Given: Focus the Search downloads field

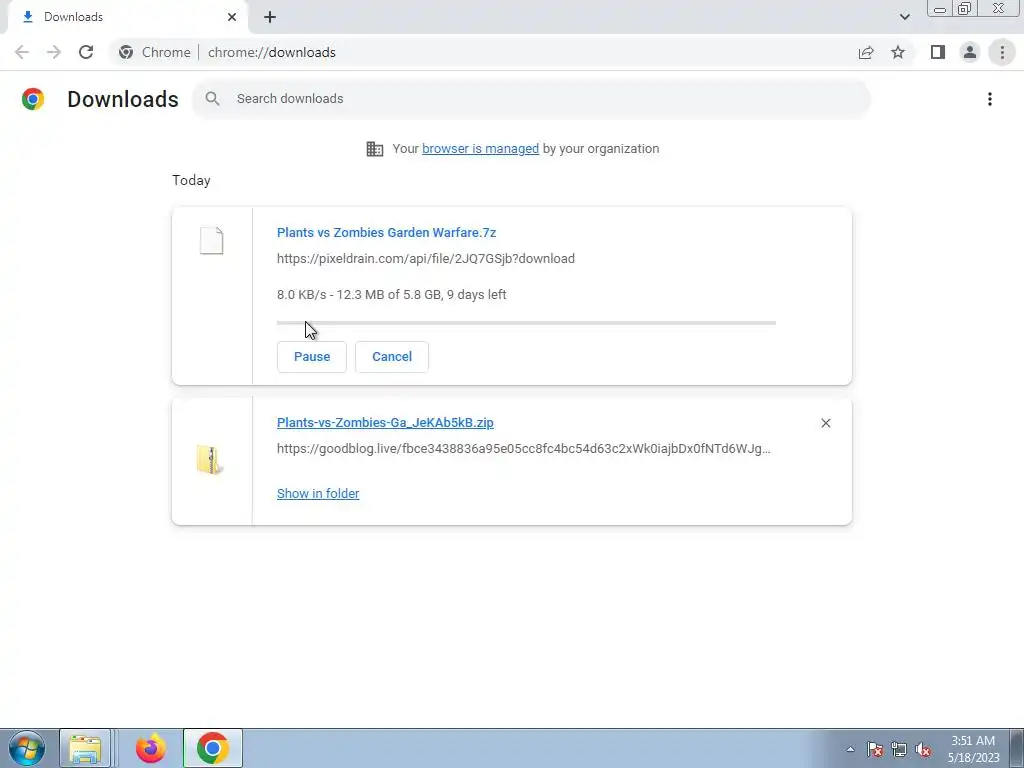Looking at the screenshot, I should click(532, 99).
